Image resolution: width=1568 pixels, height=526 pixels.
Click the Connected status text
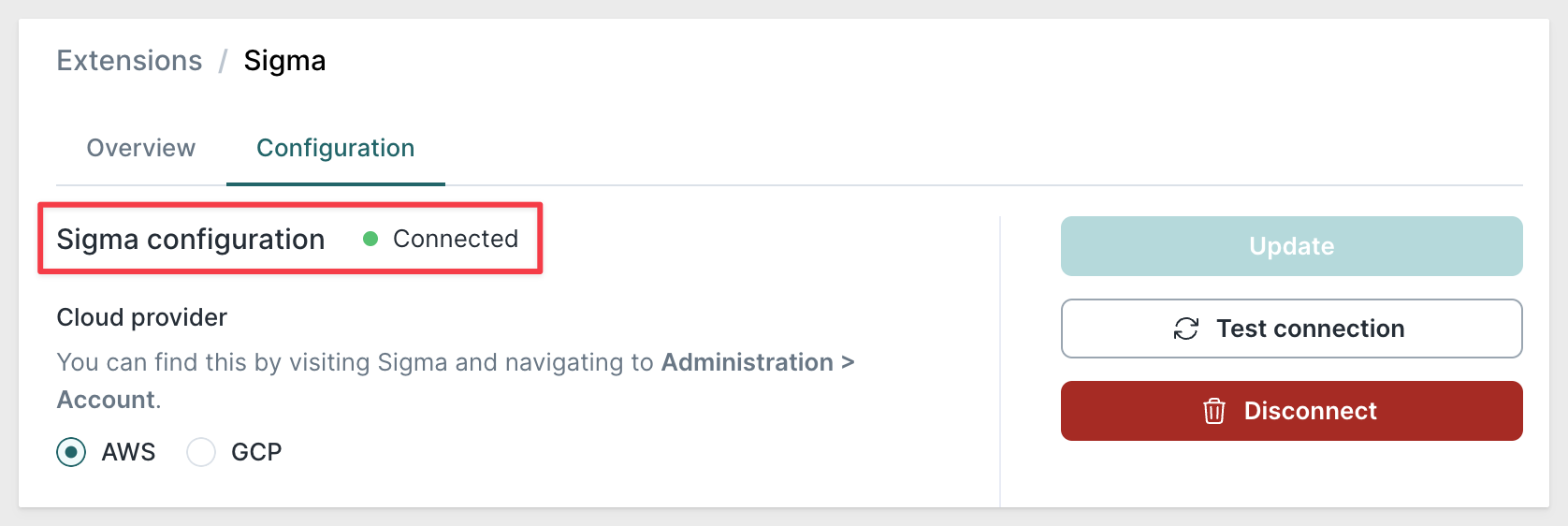click(456, 239)
